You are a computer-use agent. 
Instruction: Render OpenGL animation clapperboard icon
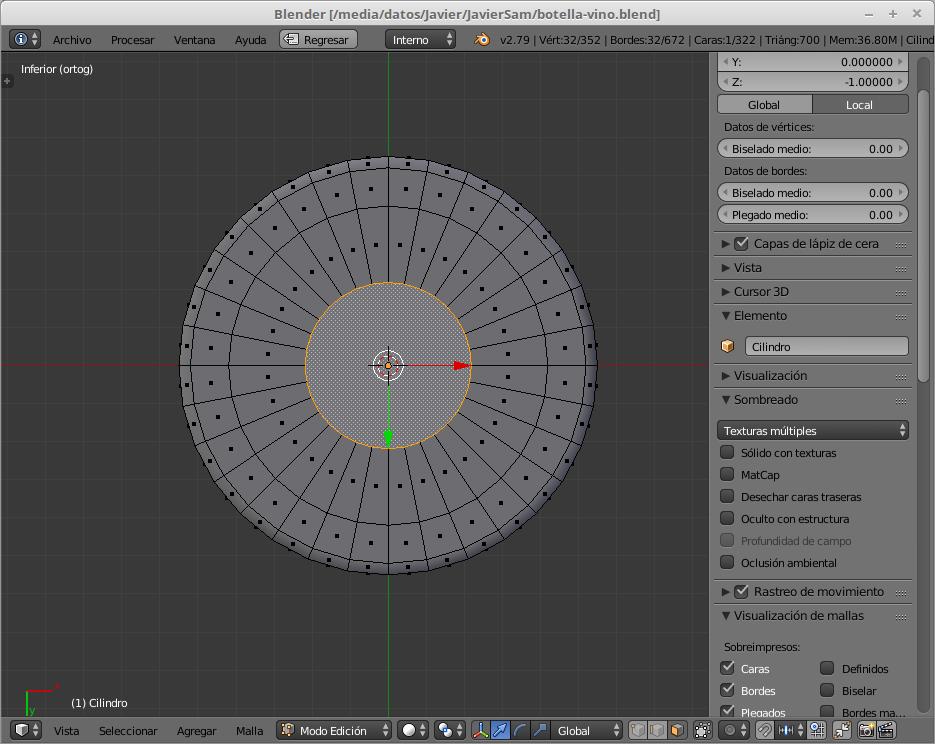point(886,730)
